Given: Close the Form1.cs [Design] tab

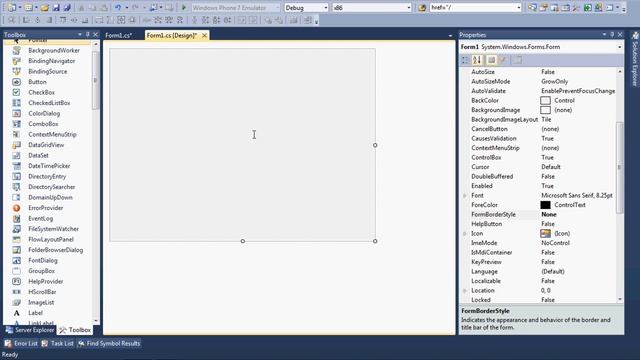Looking at the screenshot, I should point(204,36).
